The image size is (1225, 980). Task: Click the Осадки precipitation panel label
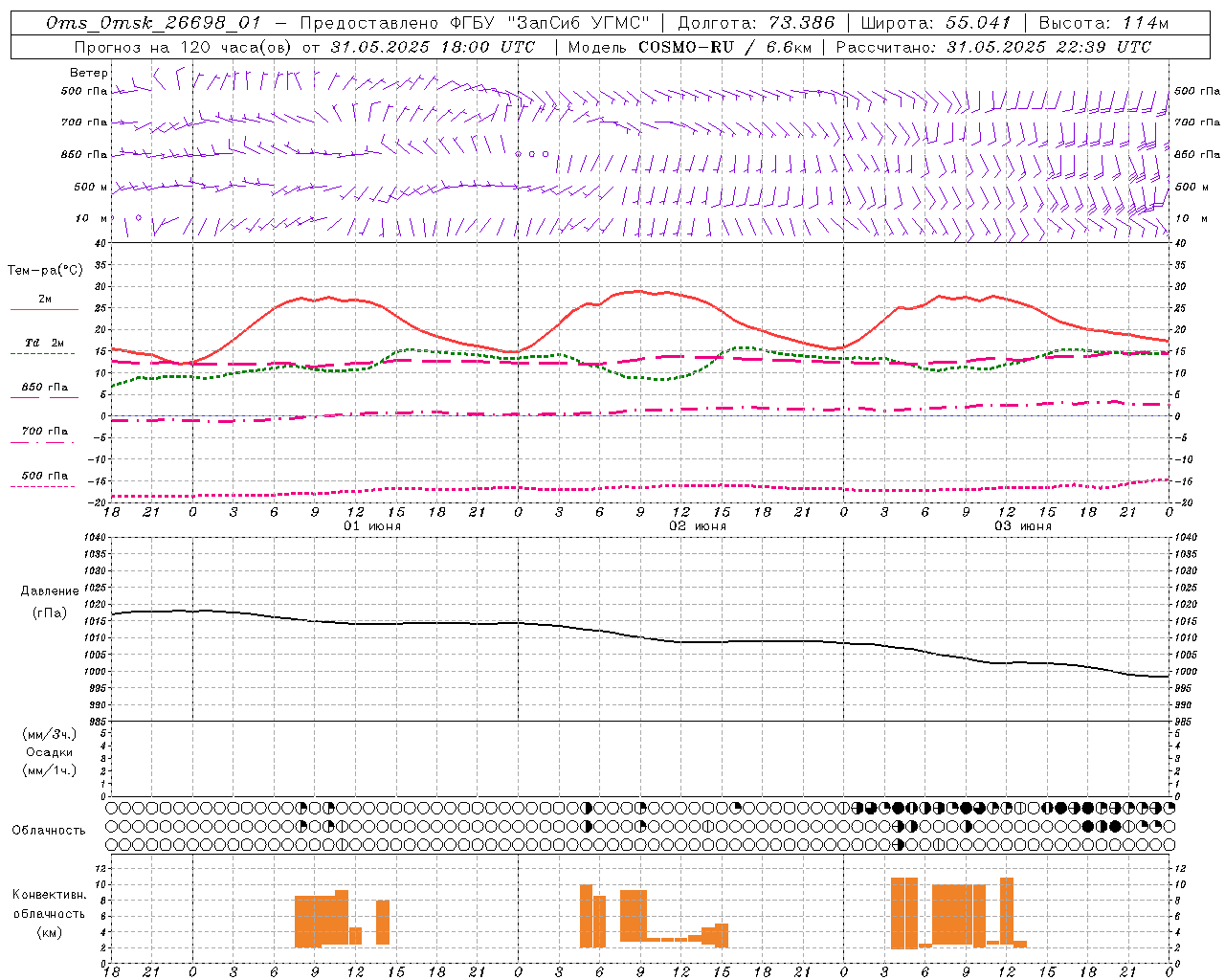point(50,752)
